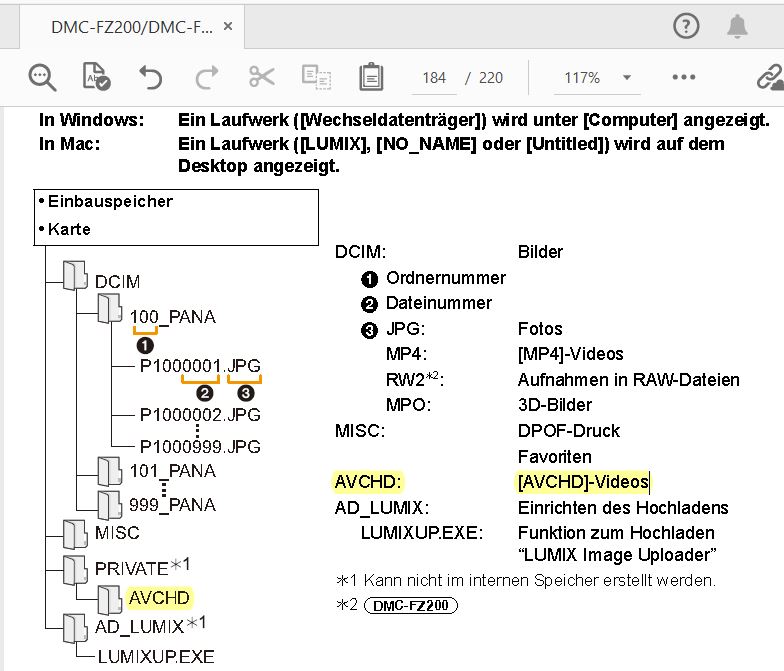Open the notifications bell
The width and height of the screenshot is (784, 671).
click(x=738, y=27)
